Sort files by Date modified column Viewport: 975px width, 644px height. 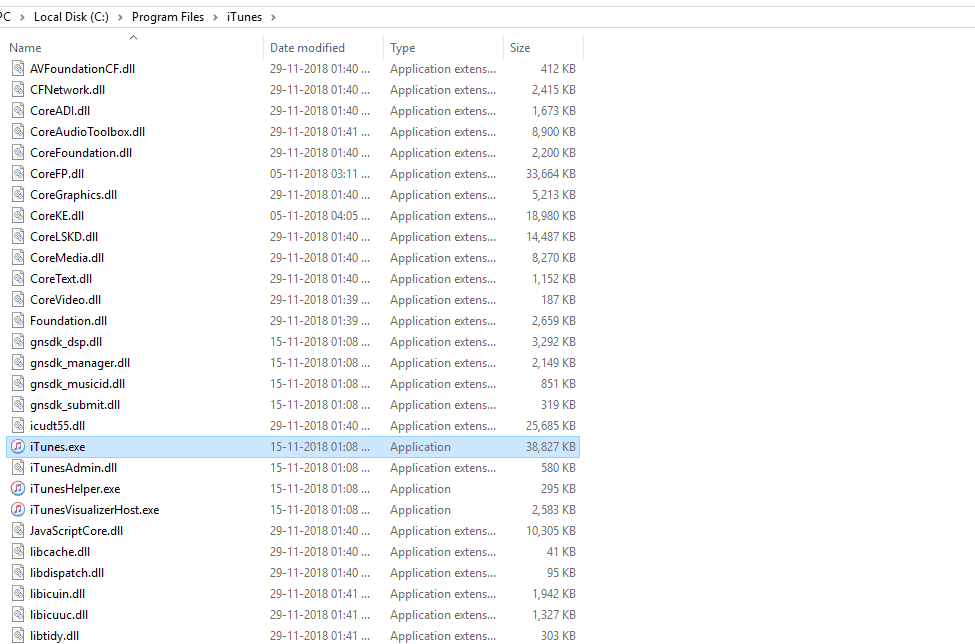[x=323, y=47]
